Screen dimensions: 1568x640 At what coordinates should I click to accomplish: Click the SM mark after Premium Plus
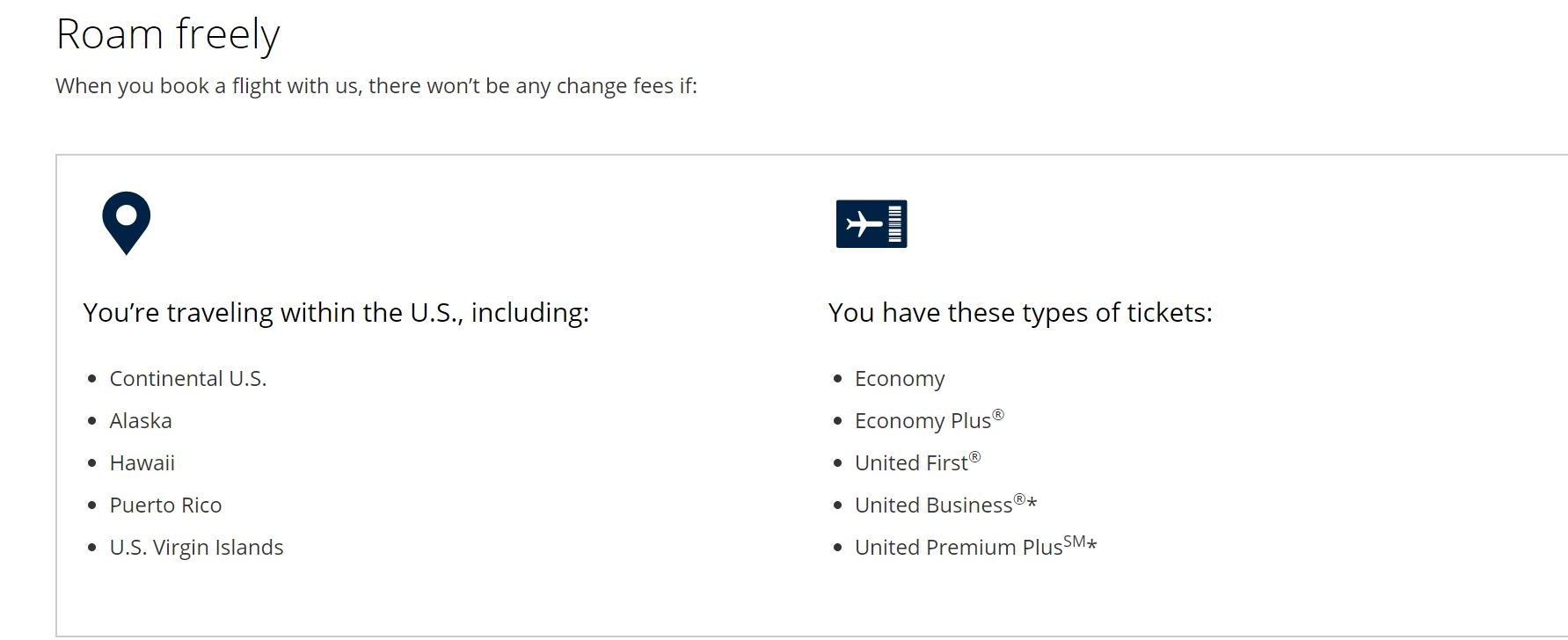click(1075, 542)
